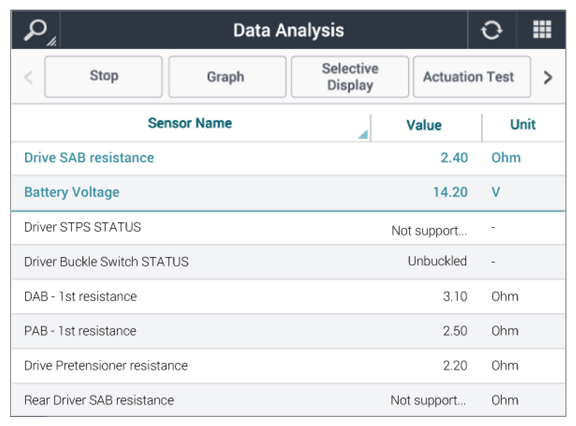Viewport: 576px width, 426px height.
Task: Select Driver Buckle Switch STATUS row
Action: coord(288,262)
